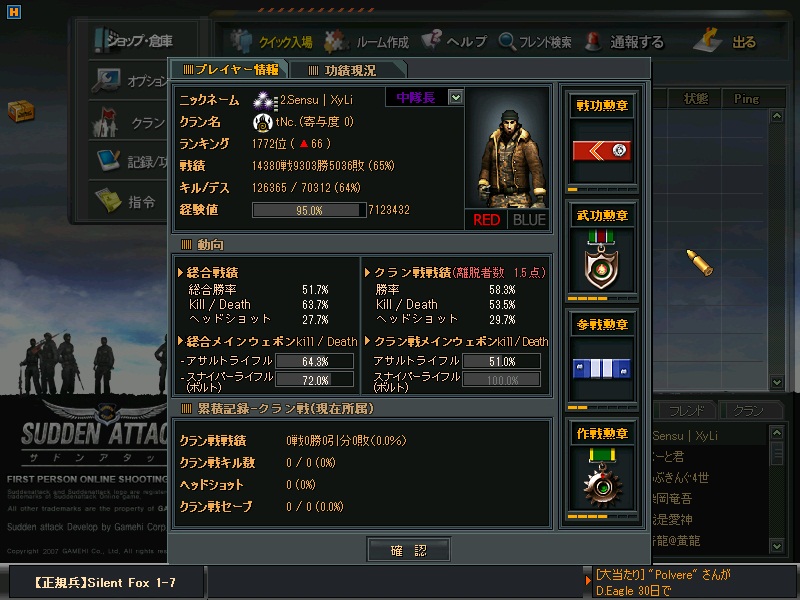
Task: Select the プレイヤー情報 tab
Action: (230, 70)
